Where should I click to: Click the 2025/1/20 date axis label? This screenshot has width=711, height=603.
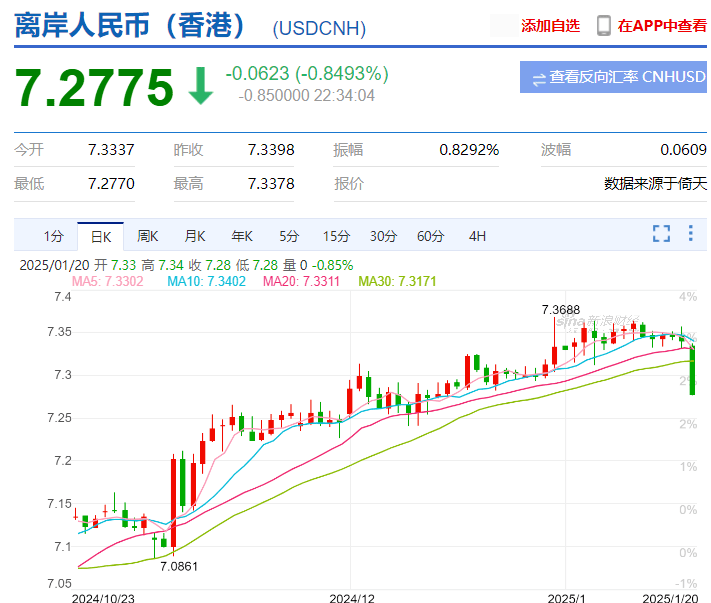[x=670, y=598]
